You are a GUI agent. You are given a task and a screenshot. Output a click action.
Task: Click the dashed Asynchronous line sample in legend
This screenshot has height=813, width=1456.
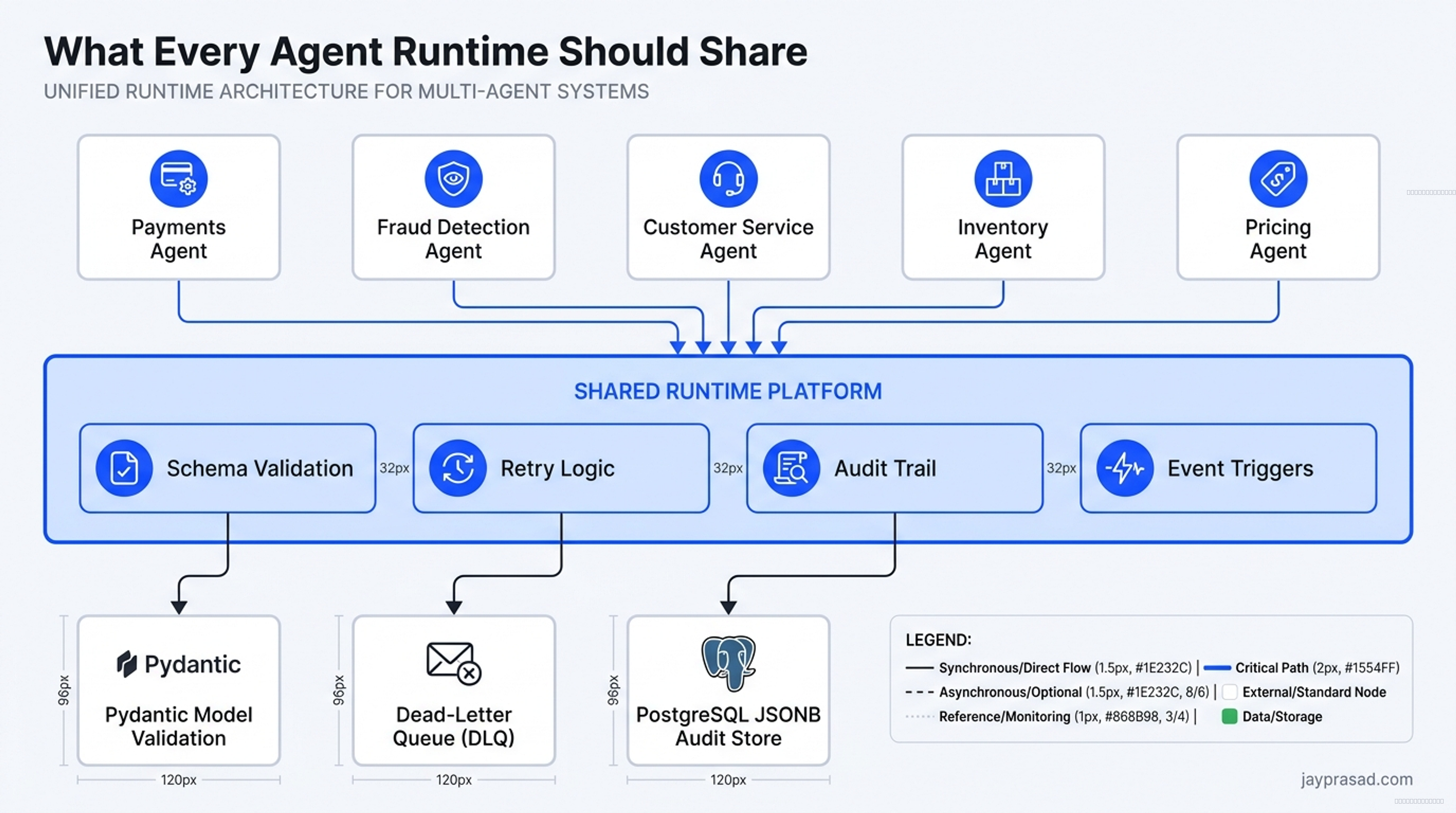pyautogui.click(x=919, y=692)
